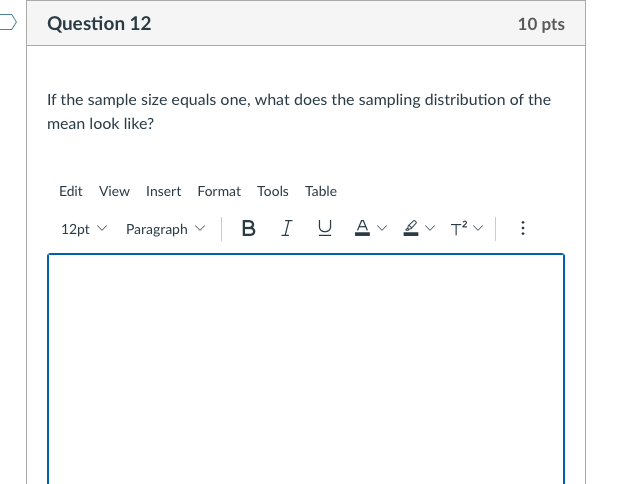Open the Paragraph block format dropdown
The image size is (627, 484).
(x=166, y=229)
